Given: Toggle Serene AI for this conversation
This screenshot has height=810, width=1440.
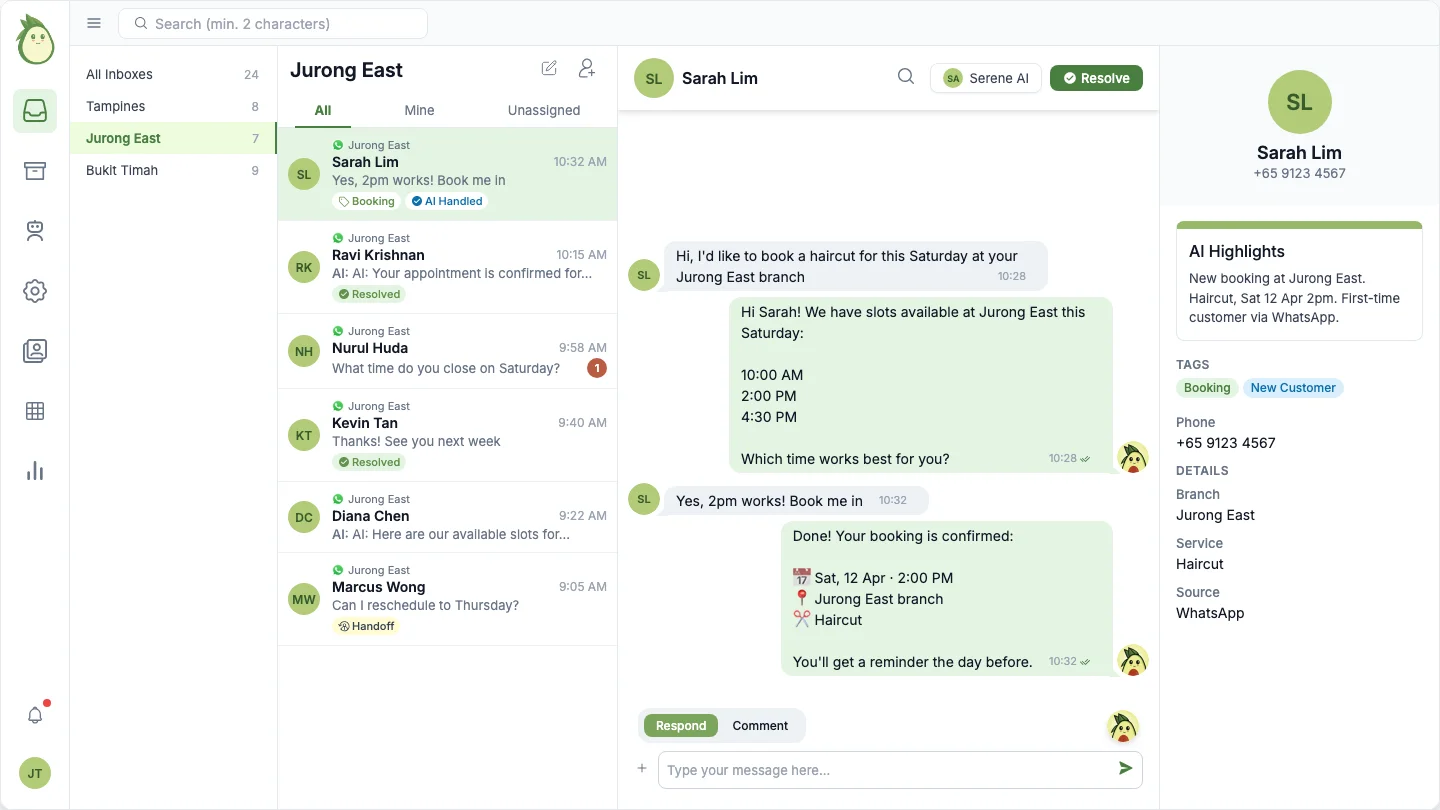Looking at the screenshot, I should [986, 77].
